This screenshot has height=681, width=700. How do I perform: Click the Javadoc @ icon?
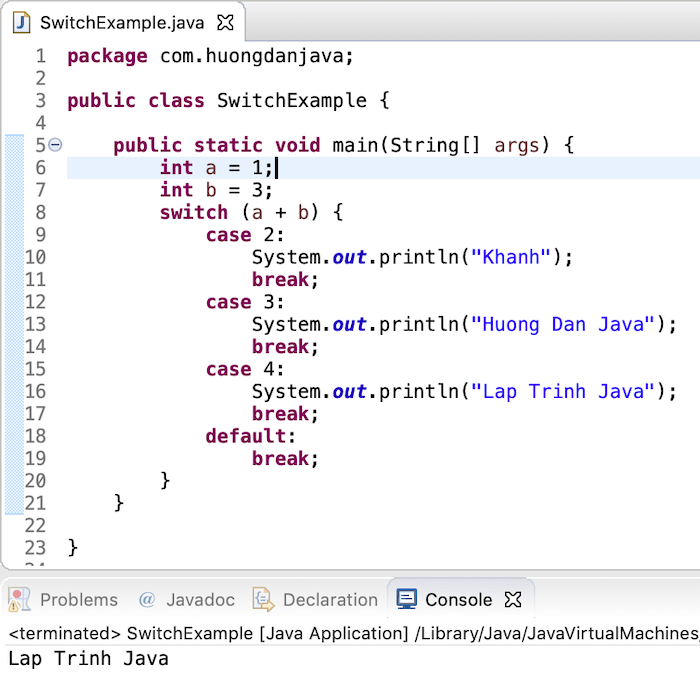(x=147, y=599)
